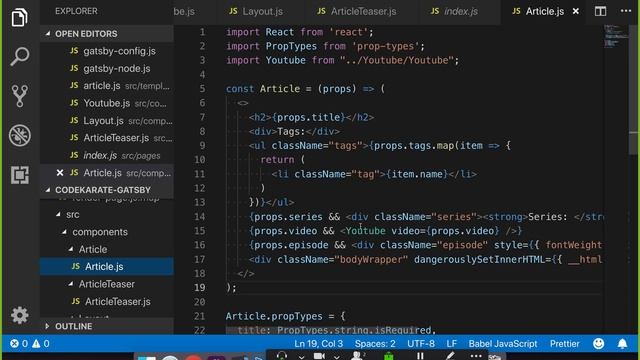Click line number 19 in gutter
The width and height of the screenshot is (640, 360).
(x=200, y=287)
